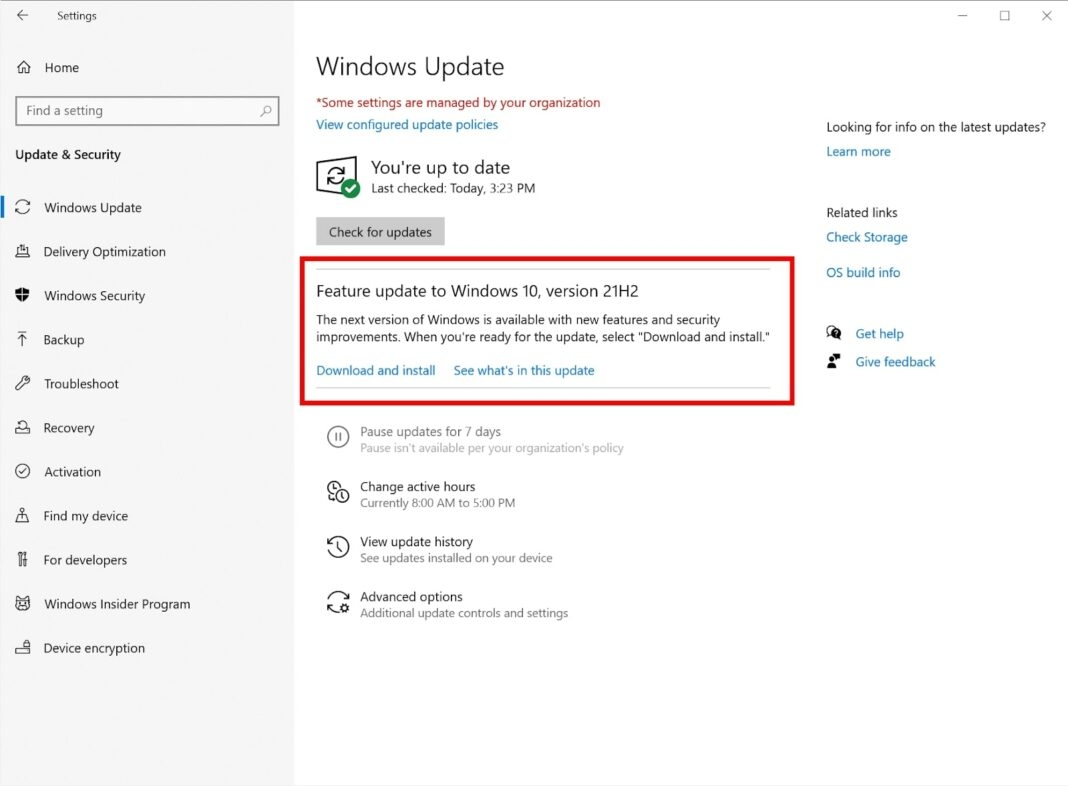The height and width of the screenshot is (786, 1068).
Task: Open Windows Security from the sidebar
Action: click(x=23, y=295)
